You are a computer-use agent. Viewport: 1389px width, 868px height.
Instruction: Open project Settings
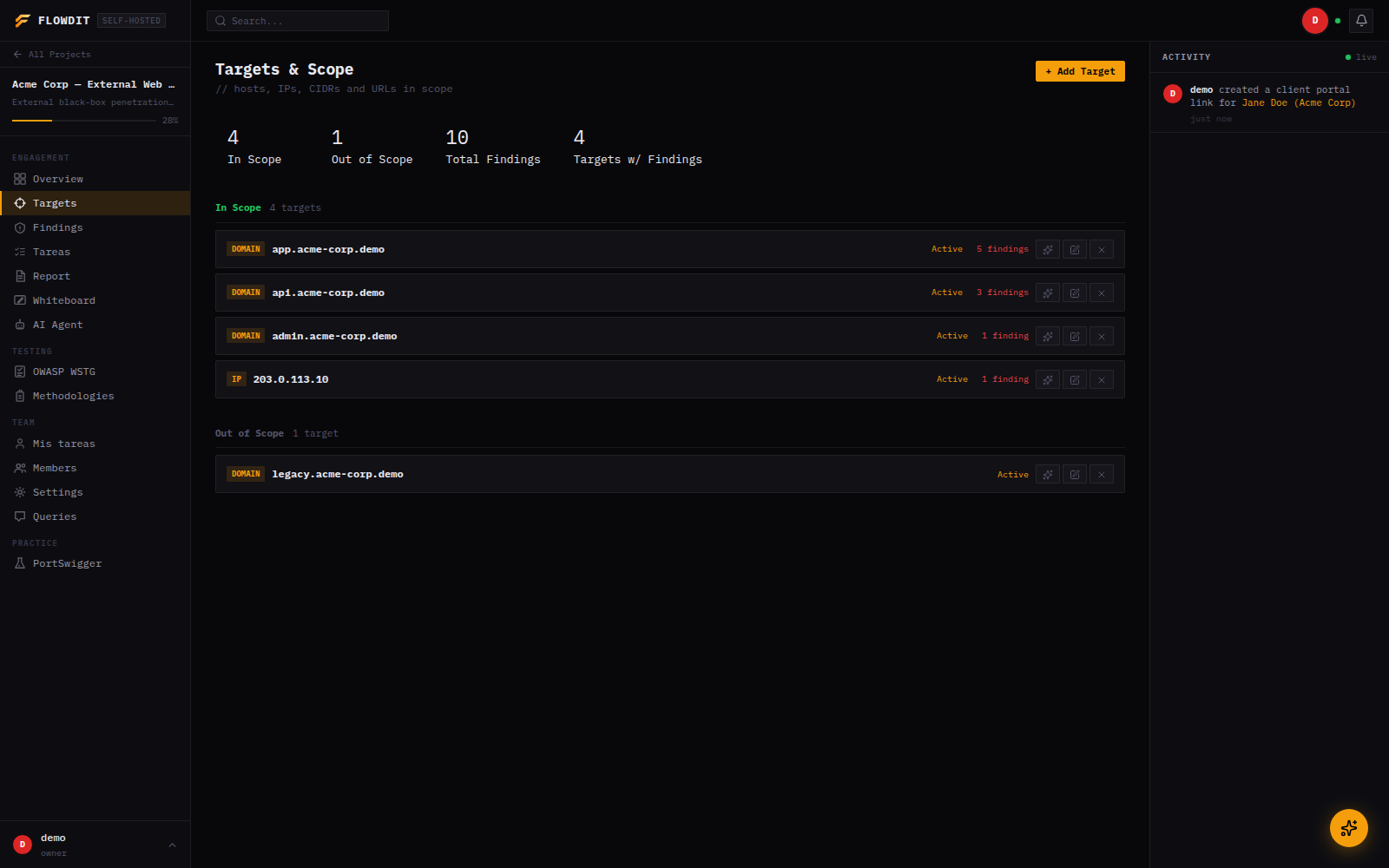pyautogui.click(x=95, y=492)
